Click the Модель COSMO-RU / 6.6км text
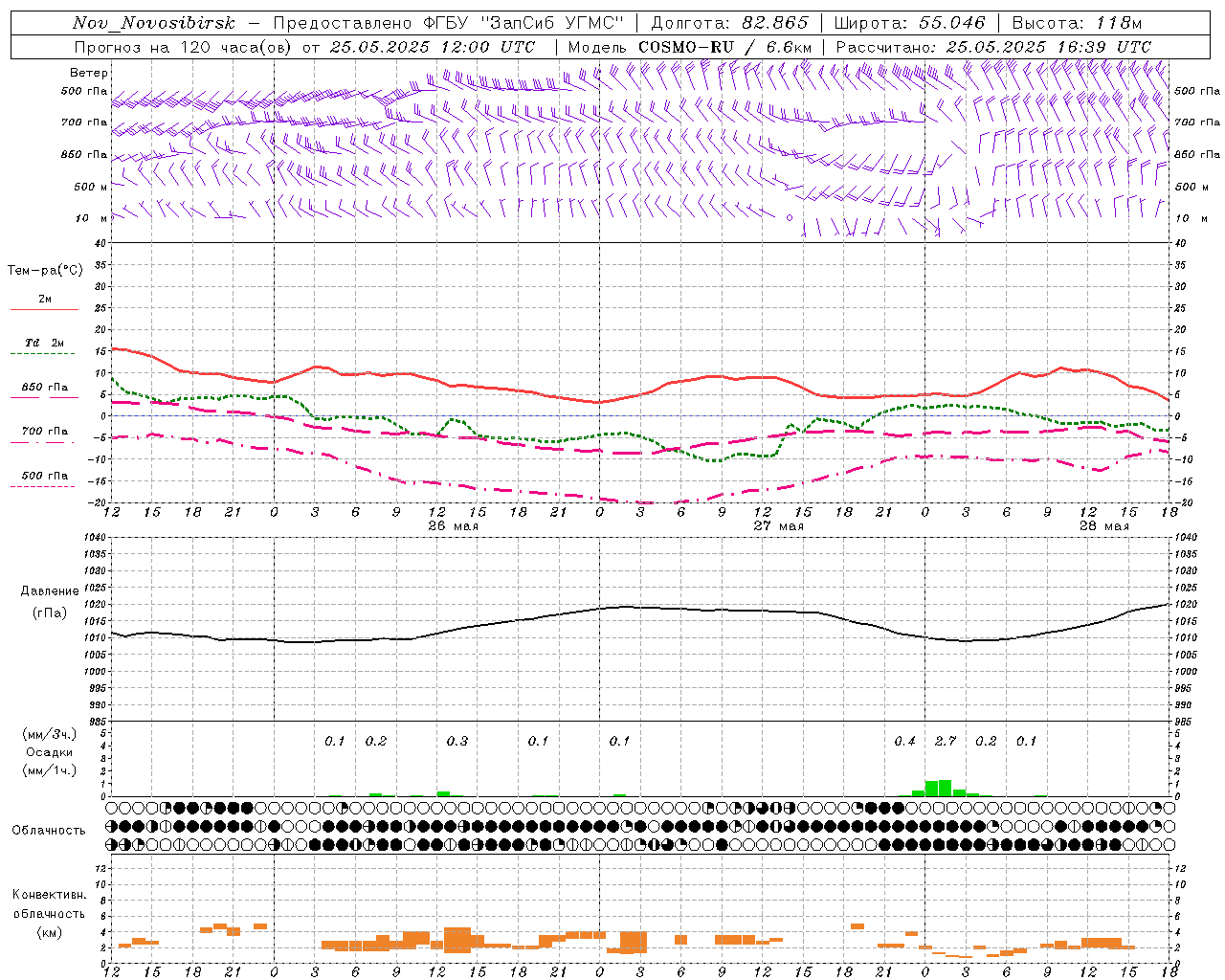Image resolution: width=1225 pixels, height=980 pixels. [x=689, y=47]
